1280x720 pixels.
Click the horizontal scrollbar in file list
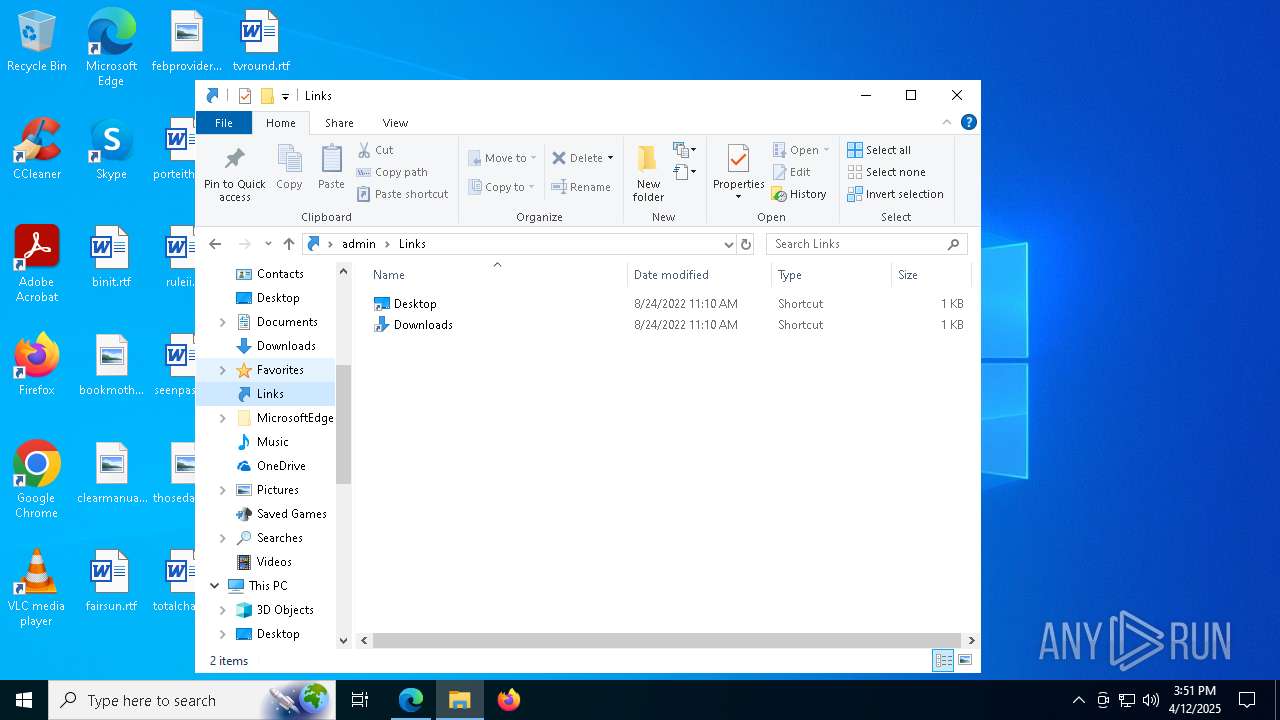tap(667, 640)
